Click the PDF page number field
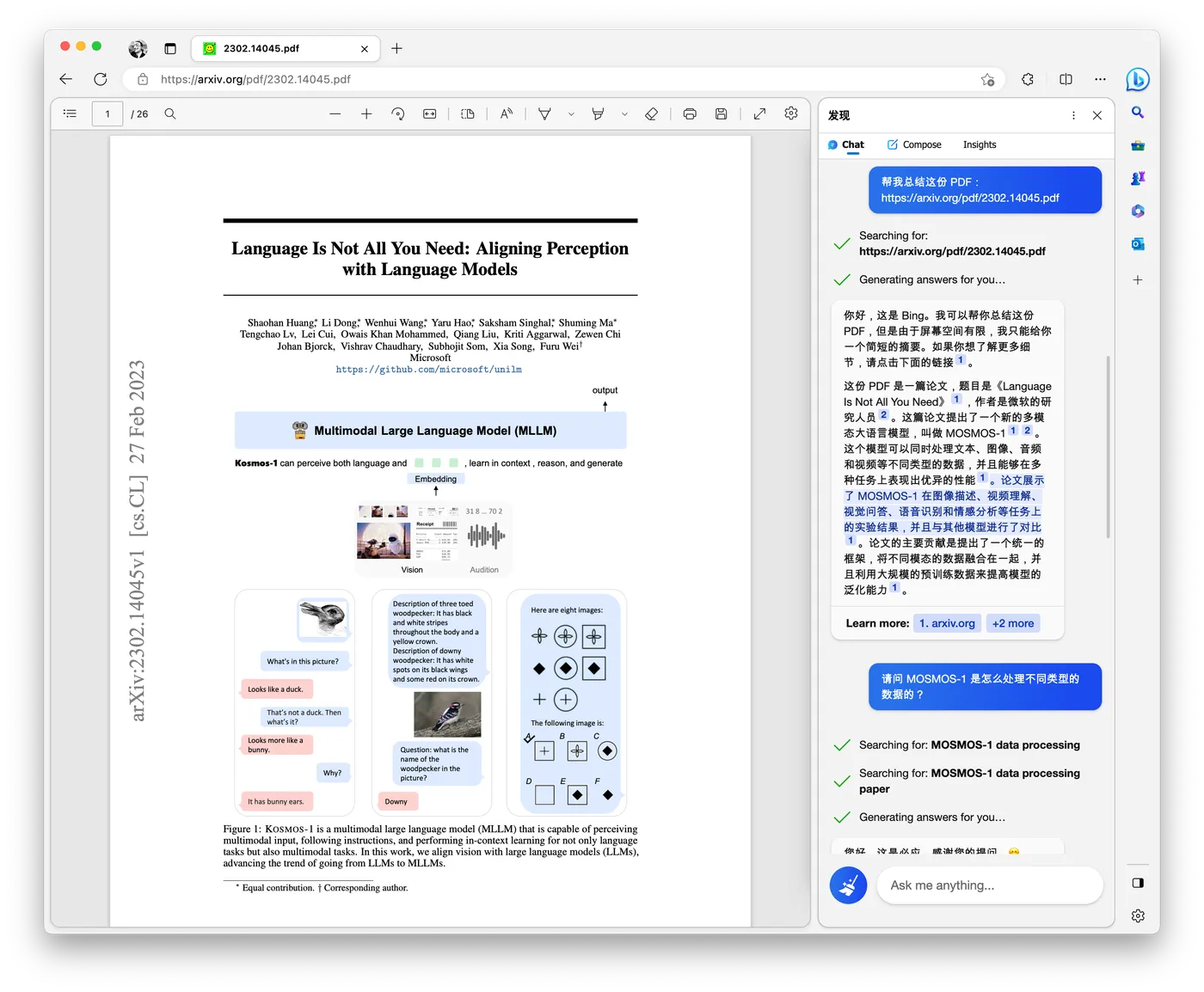Screen dimensions: 1204x992 [x=107, y=113]
